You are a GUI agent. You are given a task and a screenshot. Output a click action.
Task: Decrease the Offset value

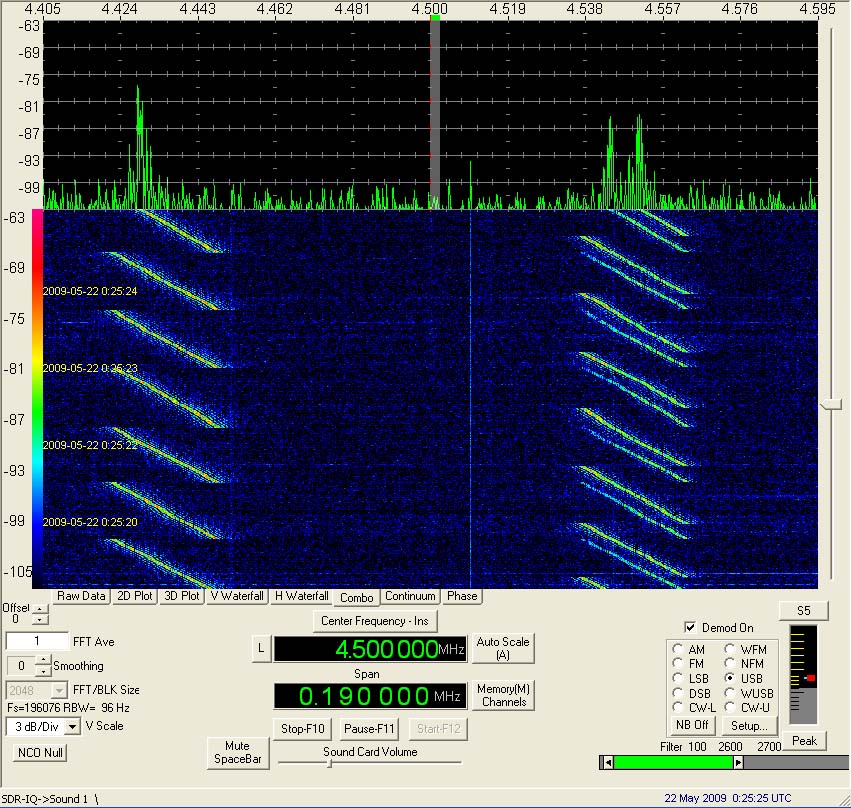[x=40, y=619]
